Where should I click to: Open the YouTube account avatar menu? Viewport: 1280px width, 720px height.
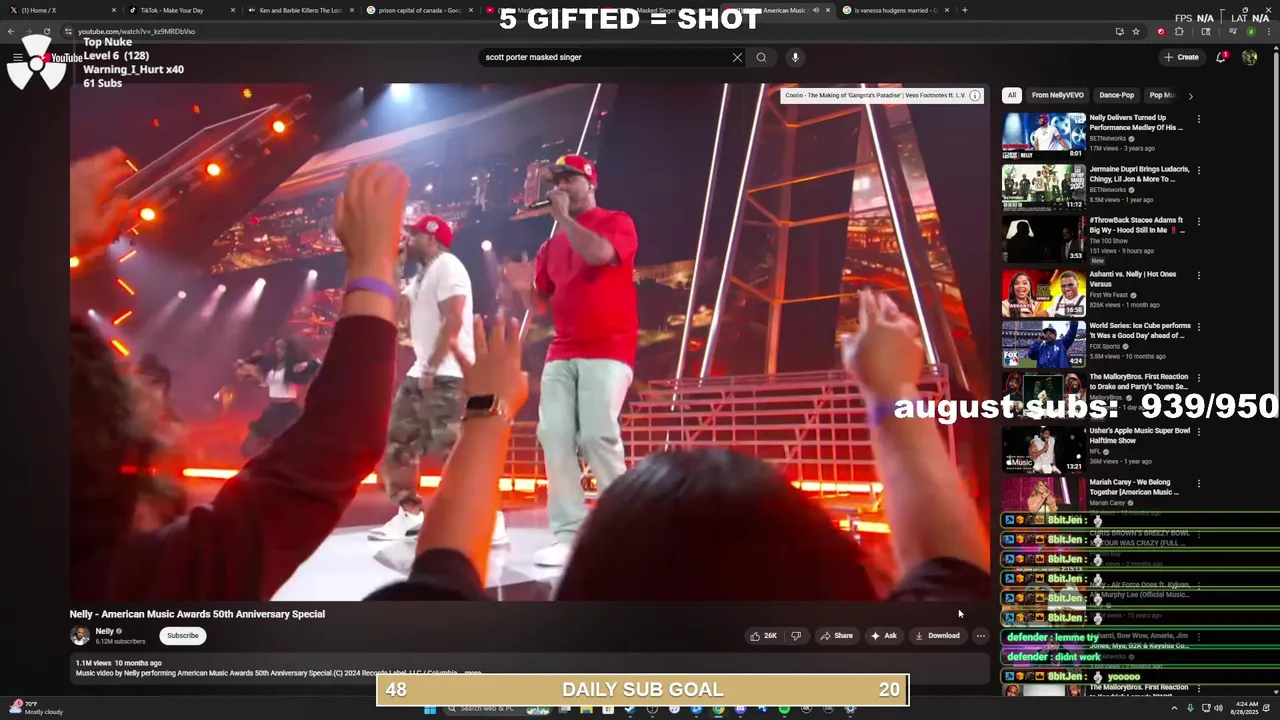pos(1249,57)
